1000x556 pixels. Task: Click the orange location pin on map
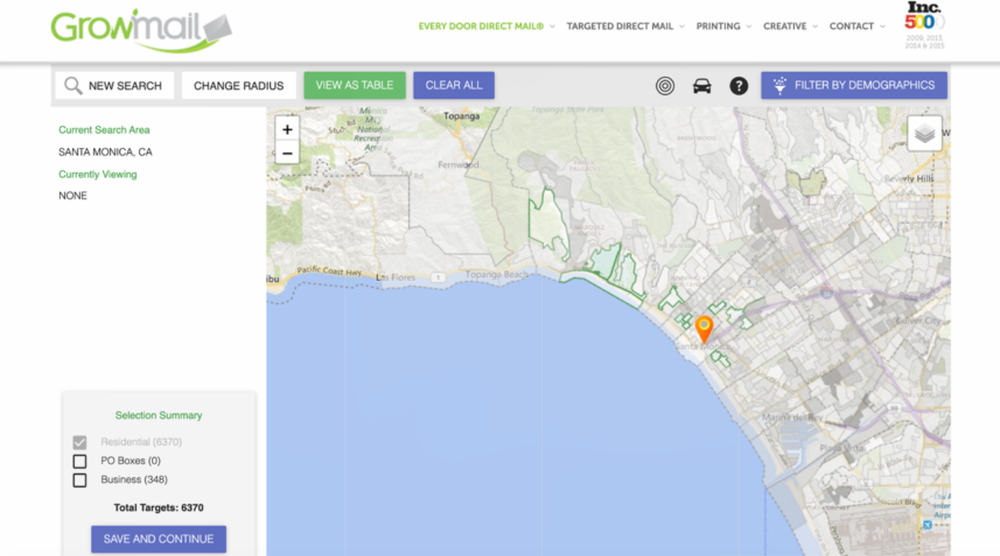[703, 329]
